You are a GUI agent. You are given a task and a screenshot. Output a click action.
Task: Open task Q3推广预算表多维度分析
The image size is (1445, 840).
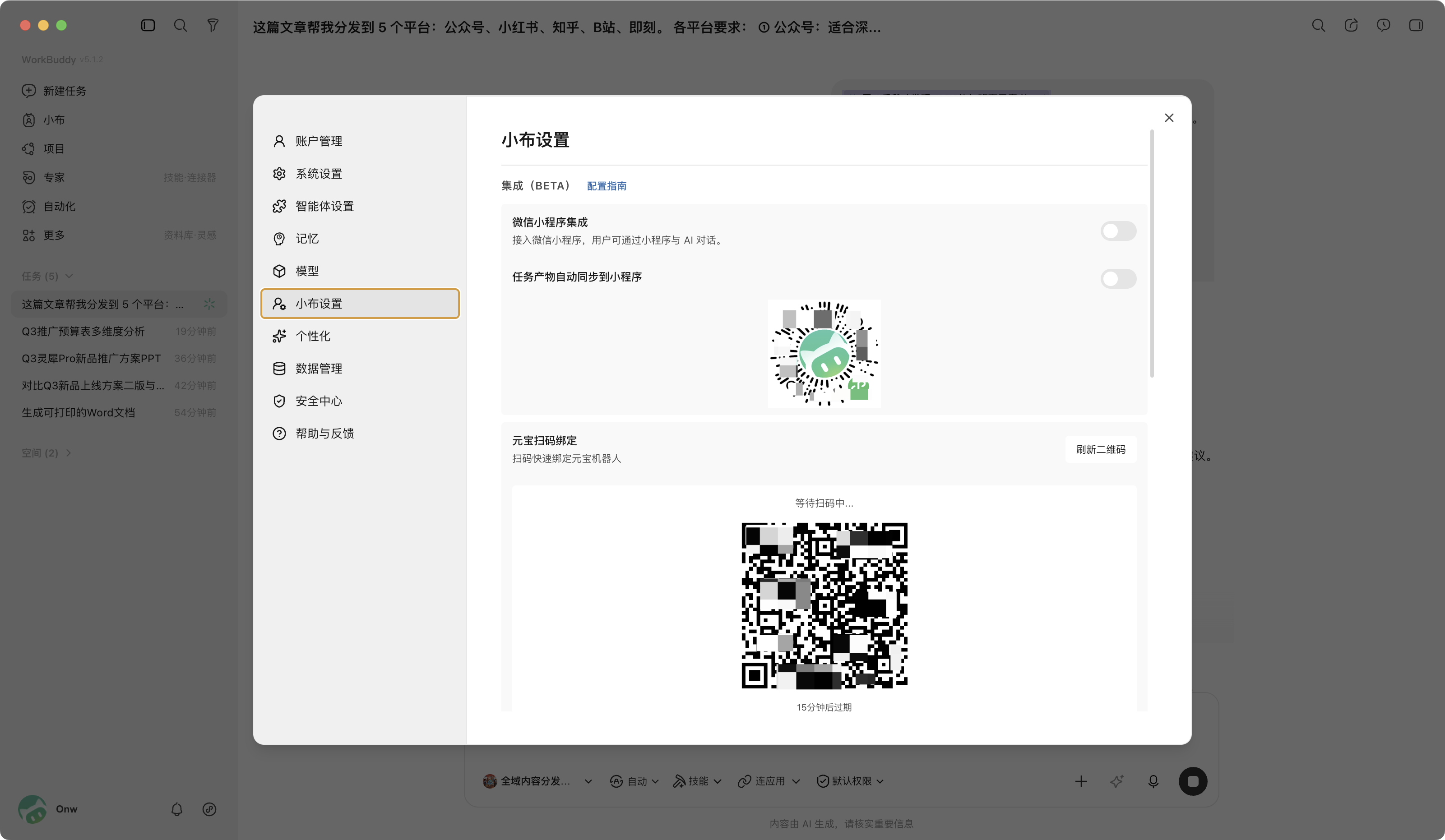119,332
